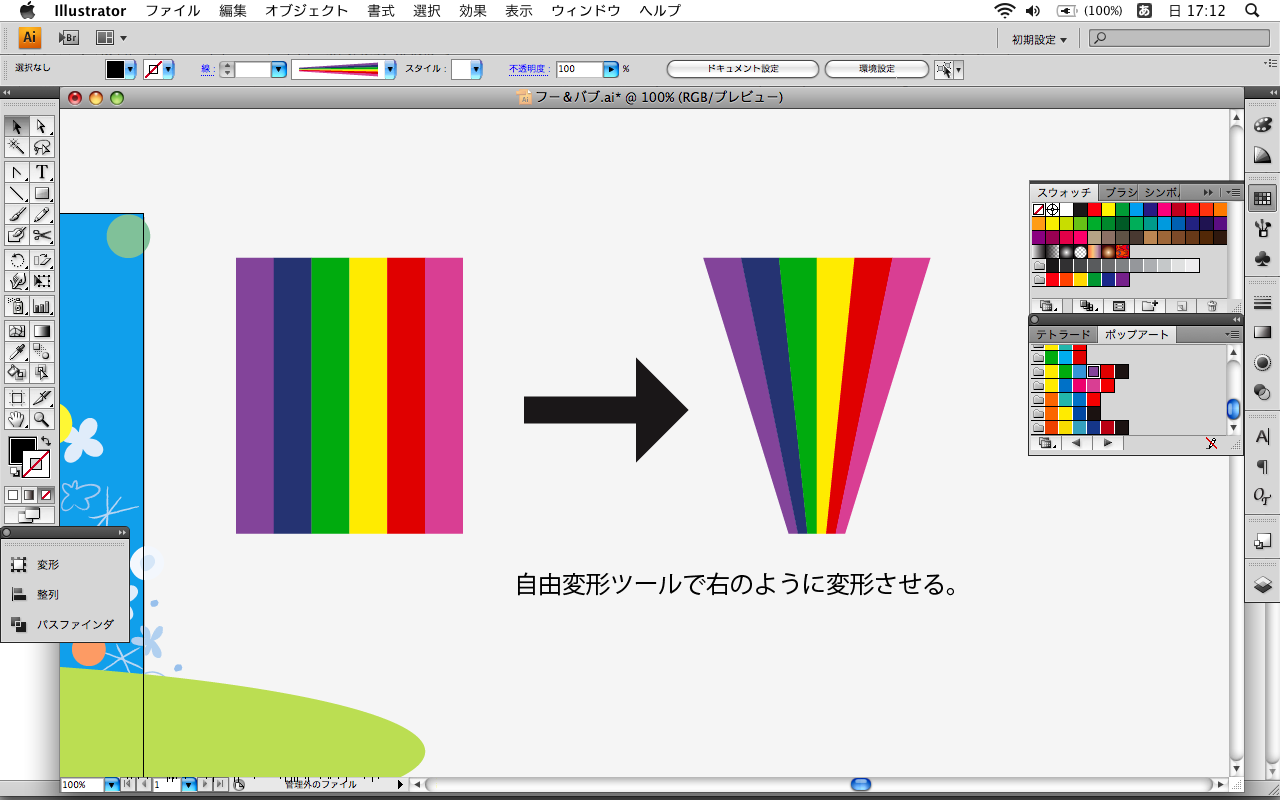The width and height of the screenshot is (1280, 800).
Task: Select the Rectangle tool
Action: (42, 193)
